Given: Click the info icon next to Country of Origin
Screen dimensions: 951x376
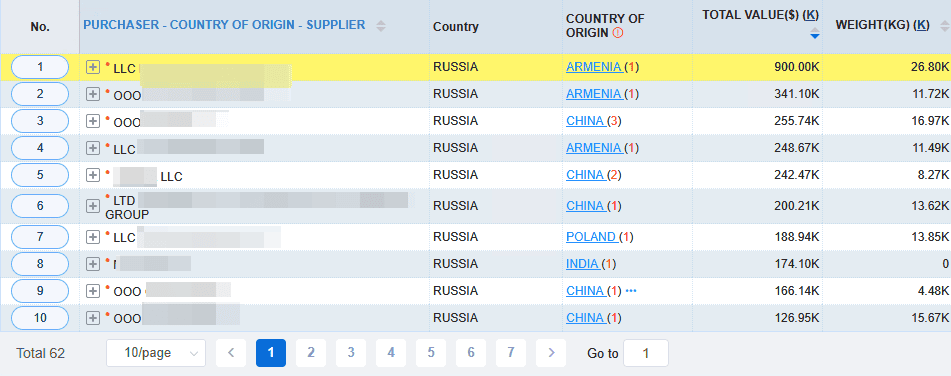Looking at the screenshot, I should point(617,33).
